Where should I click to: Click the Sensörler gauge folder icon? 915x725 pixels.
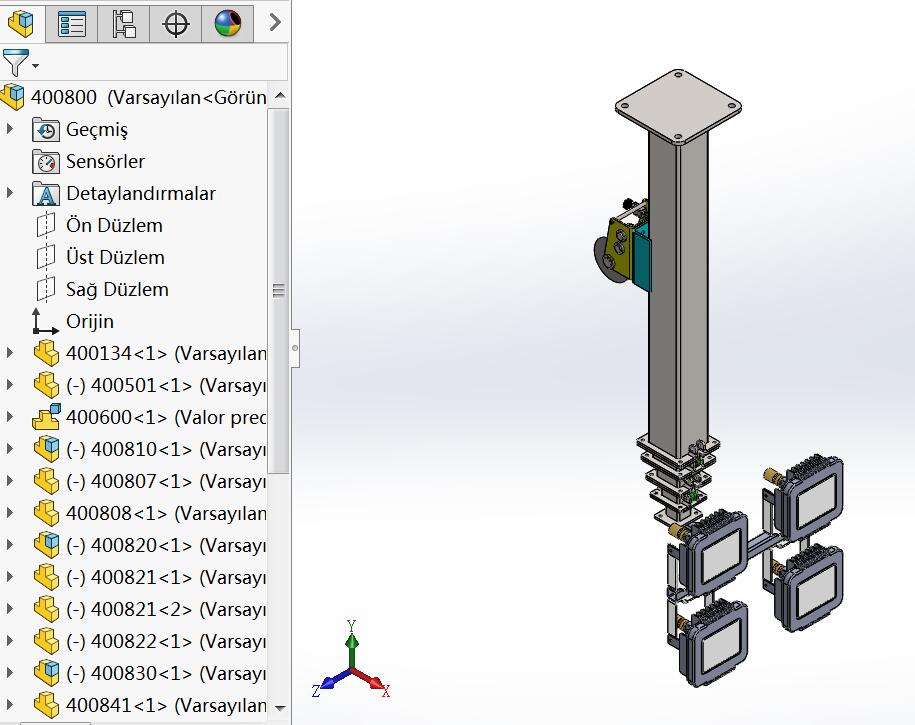point(46,161)
